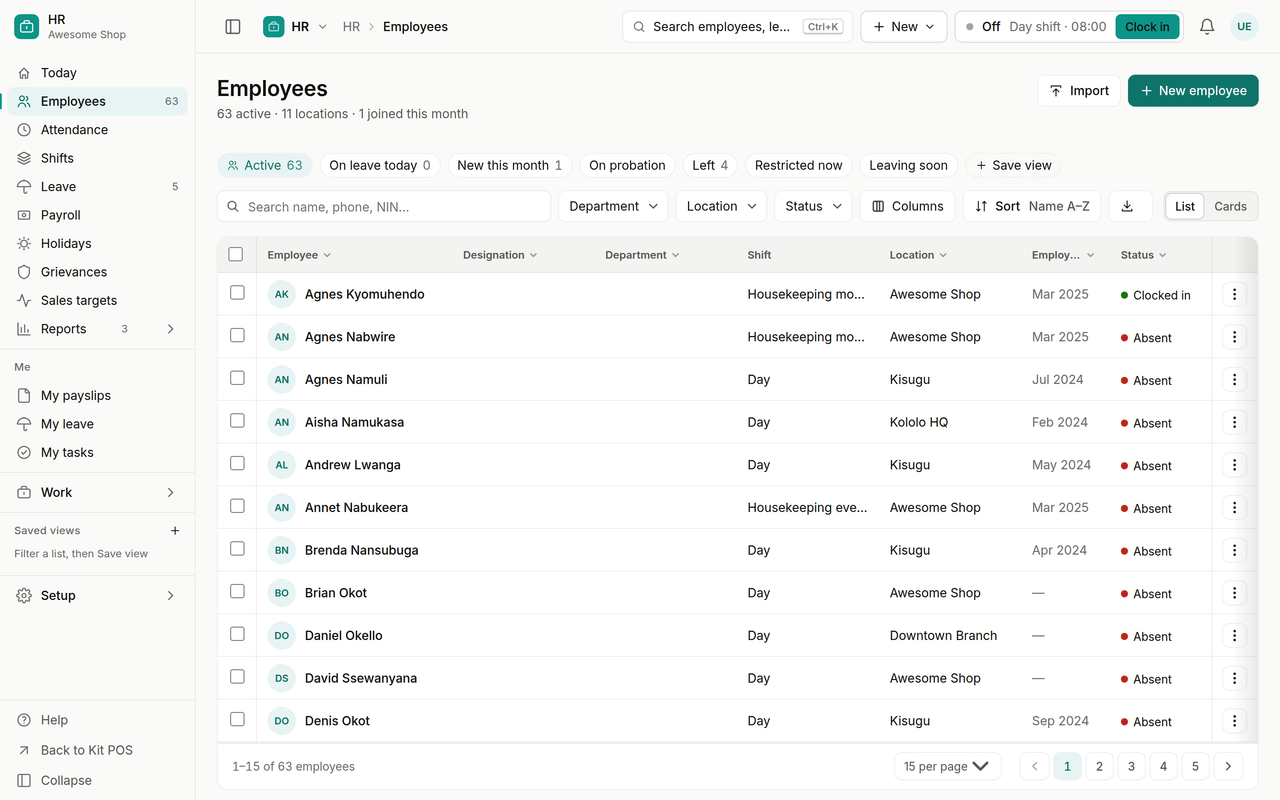Viewport: 1280px width, 800px height.
Task: Open the Location filter dropdown
Action: [x=721, y=206]
